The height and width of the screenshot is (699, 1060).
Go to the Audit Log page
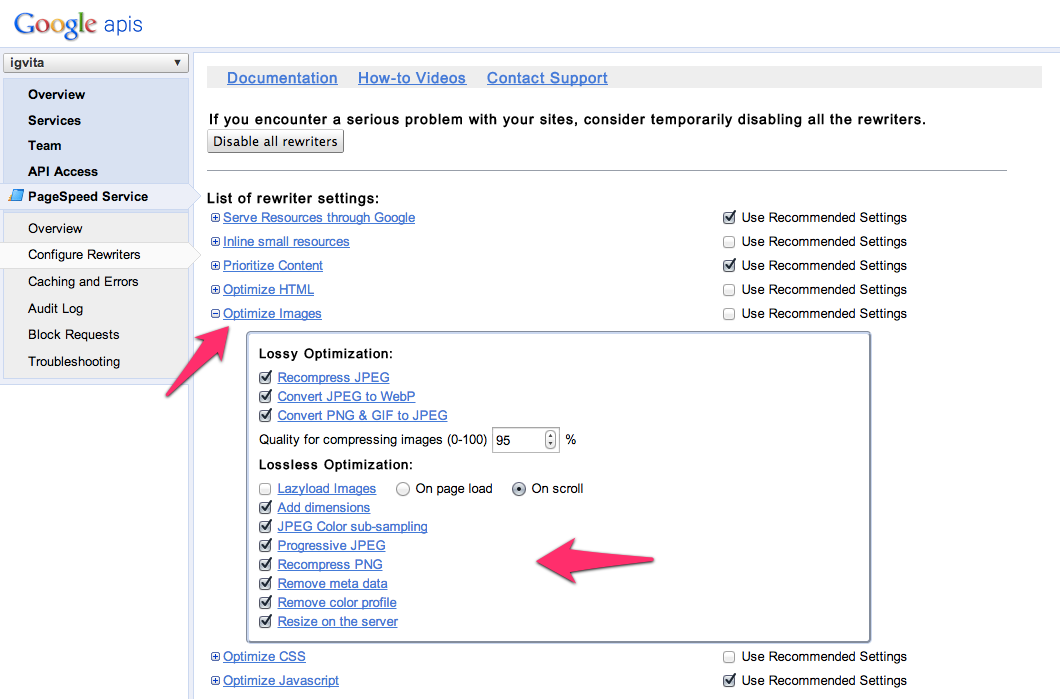[55, 309]
